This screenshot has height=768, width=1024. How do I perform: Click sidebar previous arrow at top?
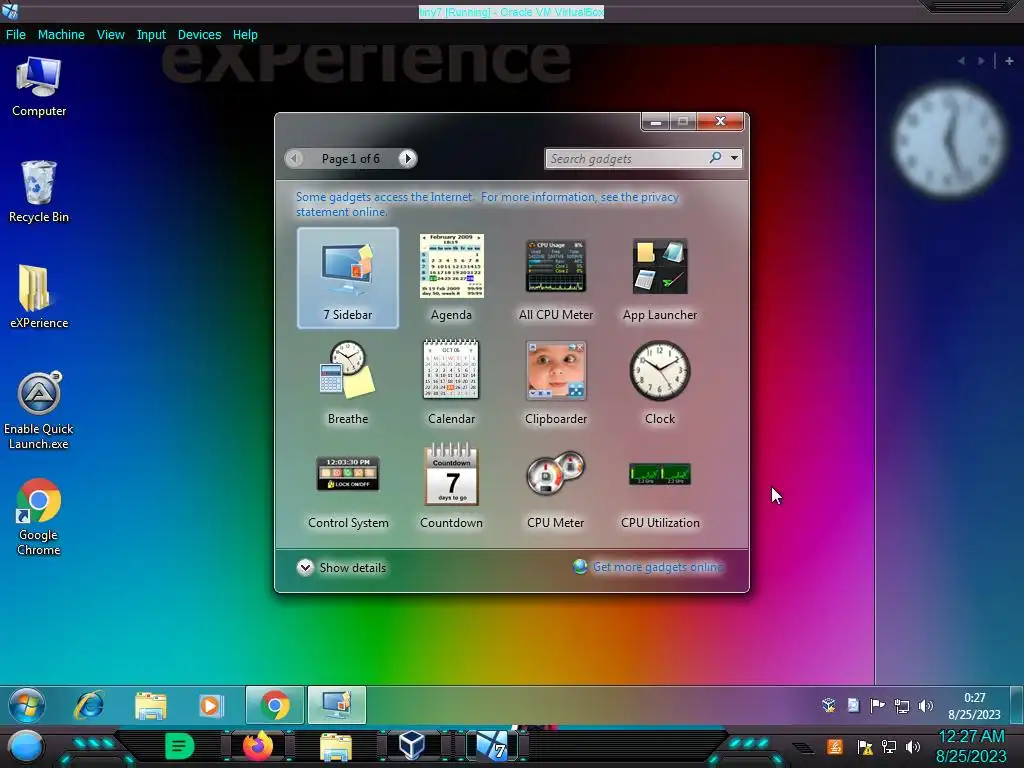coord(961,61)
